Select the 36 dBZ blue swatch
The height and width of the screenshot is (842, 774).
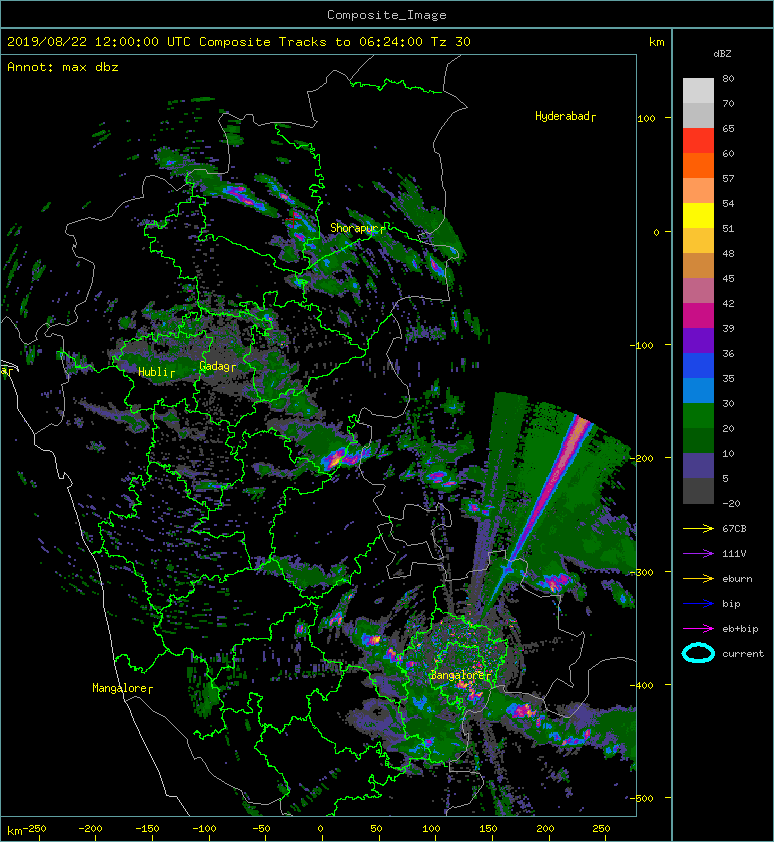tap(698, 365)
